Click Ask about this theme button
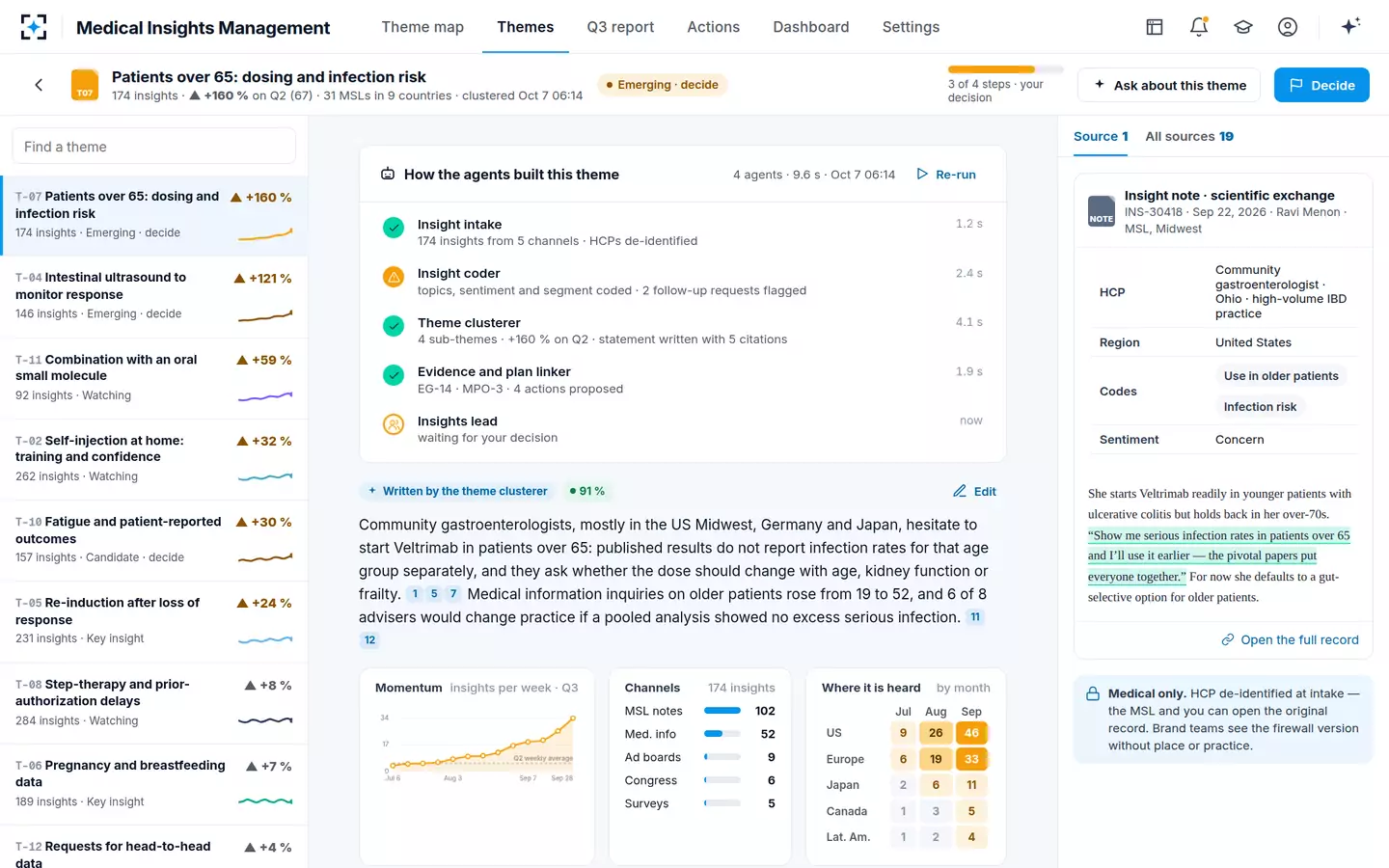This screenshot has height=868, width=1389. (1169, 85)
